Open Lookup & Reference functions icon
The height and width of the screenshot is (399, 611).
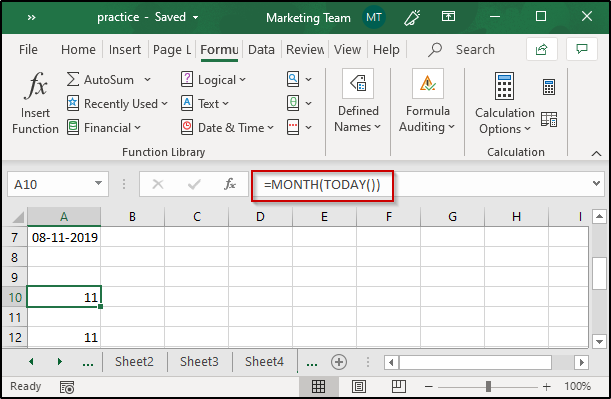click(293, 79)
